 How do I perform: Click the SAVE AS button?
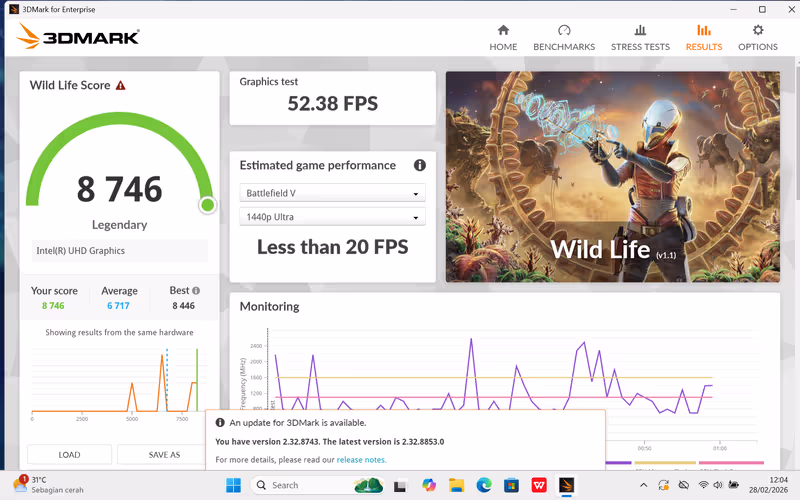[164, 454]
